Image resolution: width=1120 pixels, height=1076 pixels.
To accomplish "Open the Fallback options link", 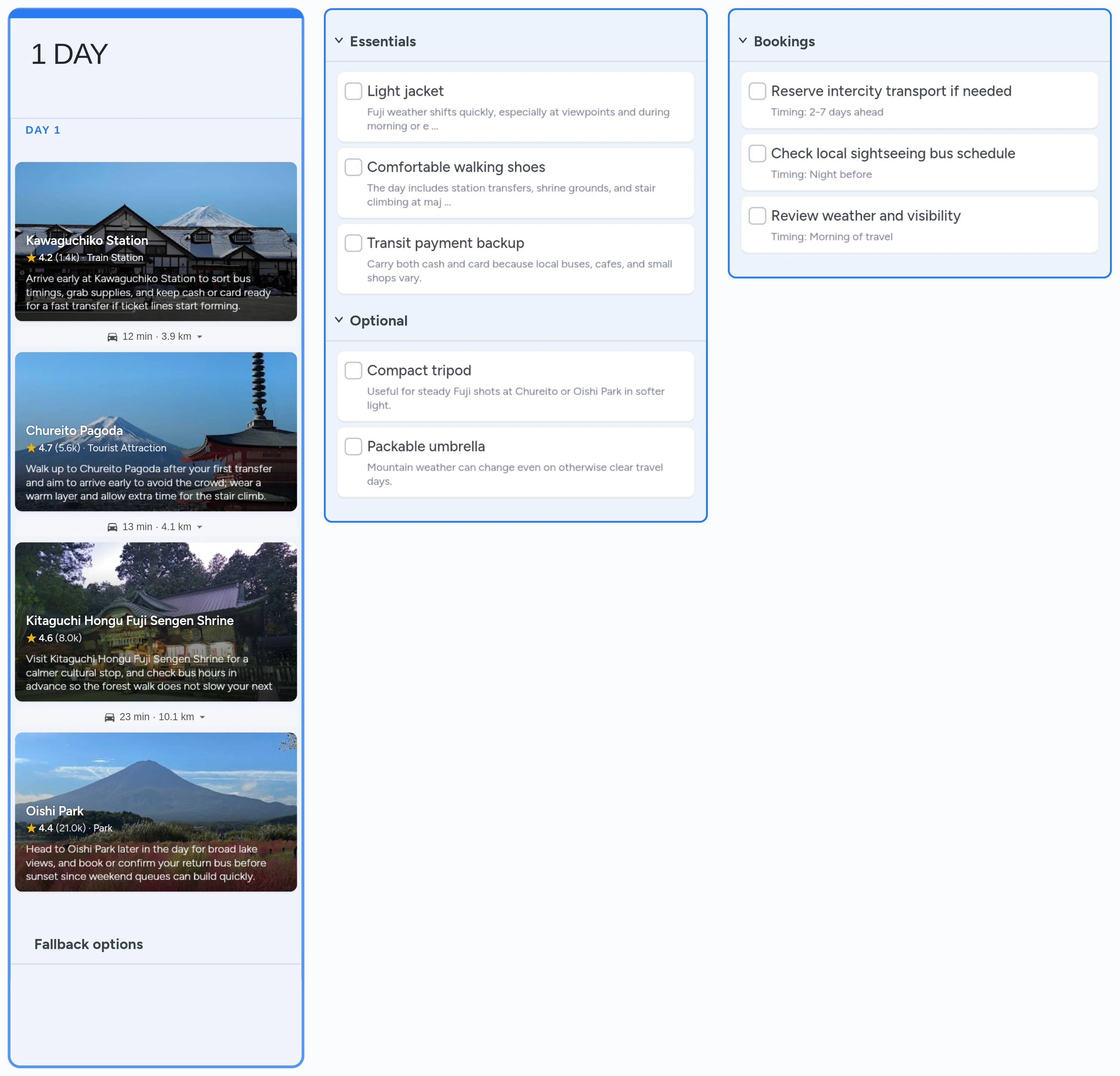I will point(88,944).
